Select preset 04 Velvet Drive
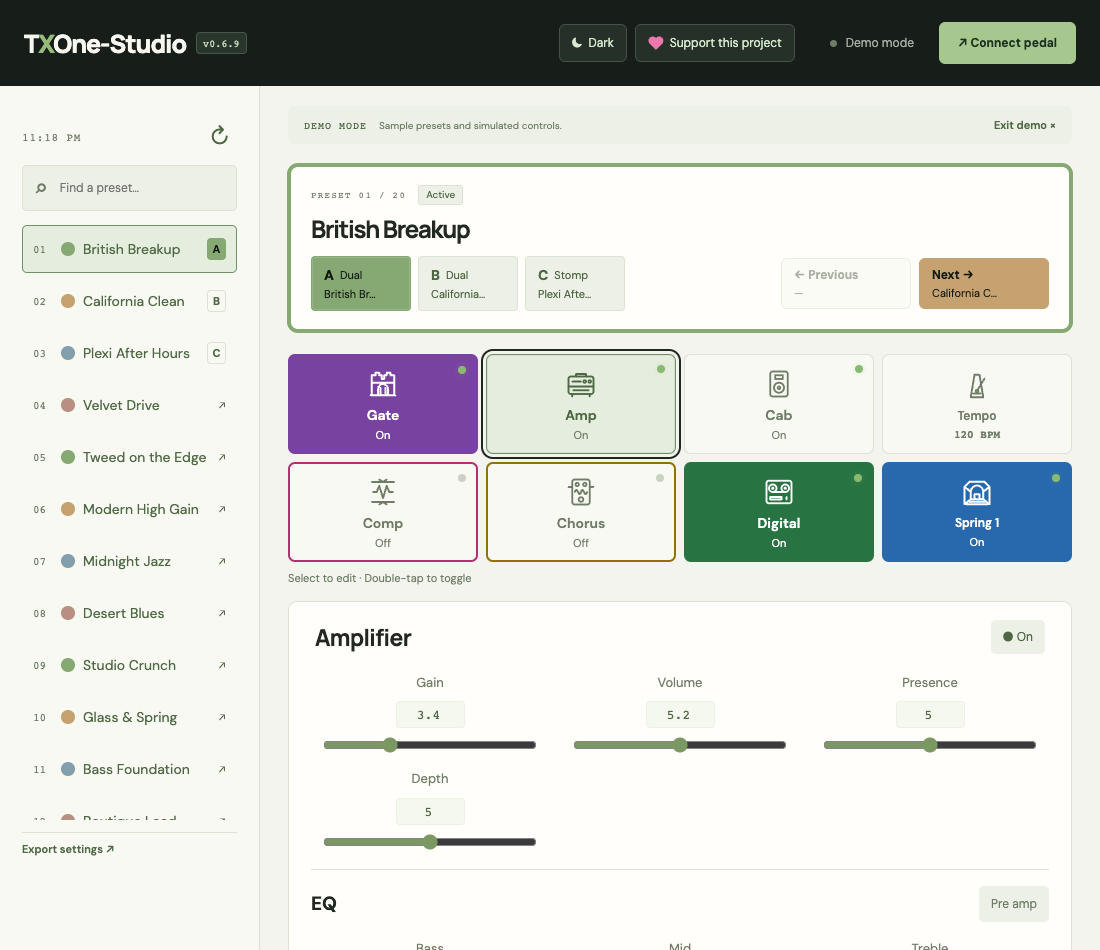 coord(129,406)
